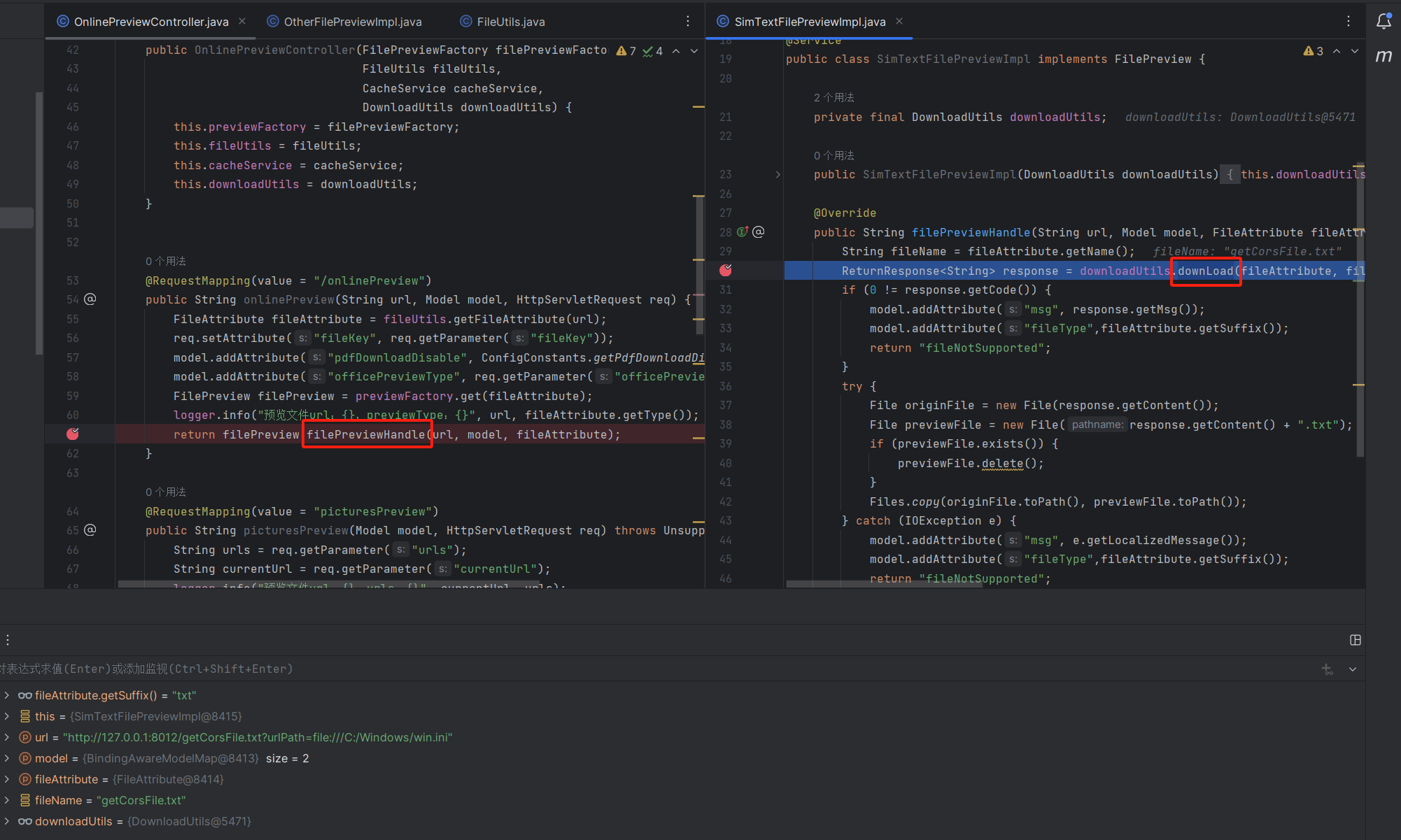Go to previous highlighted error in left editor

pos(676,51)
